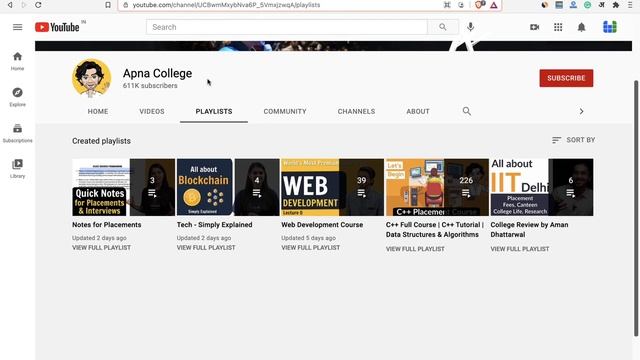Click the Quick Notes for Placements thumbnail
Viewport: 640px width, 360px height.
(123, 187)
